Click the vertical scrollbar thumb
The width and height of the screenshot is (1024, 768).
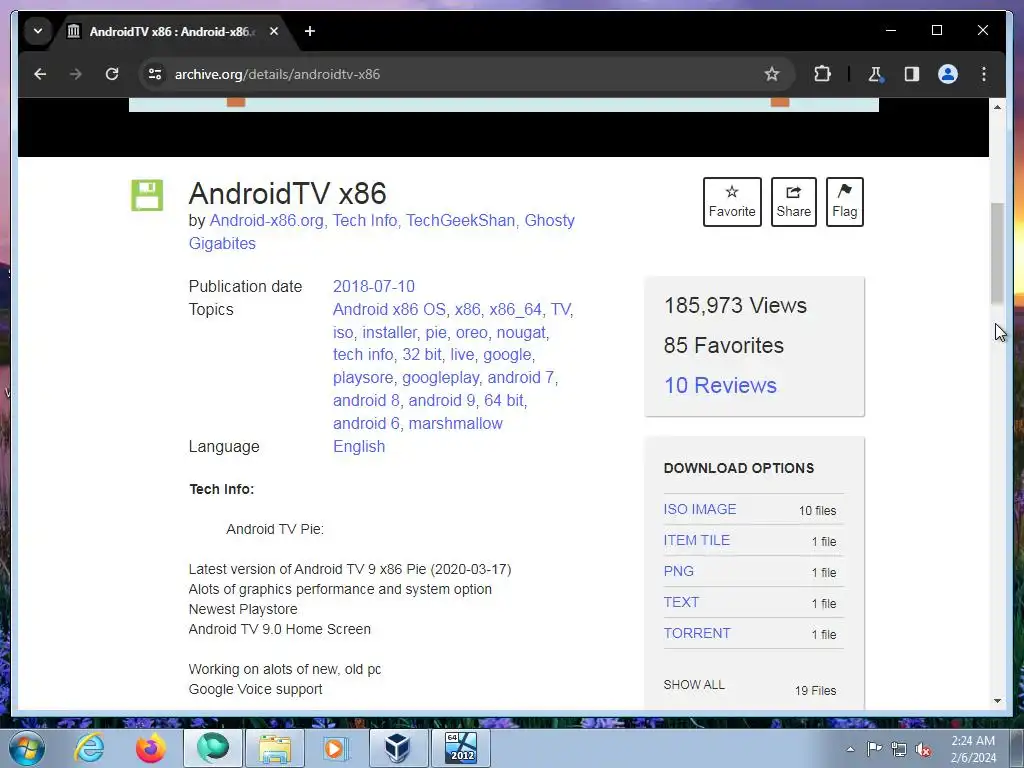(x=997, y=253)
